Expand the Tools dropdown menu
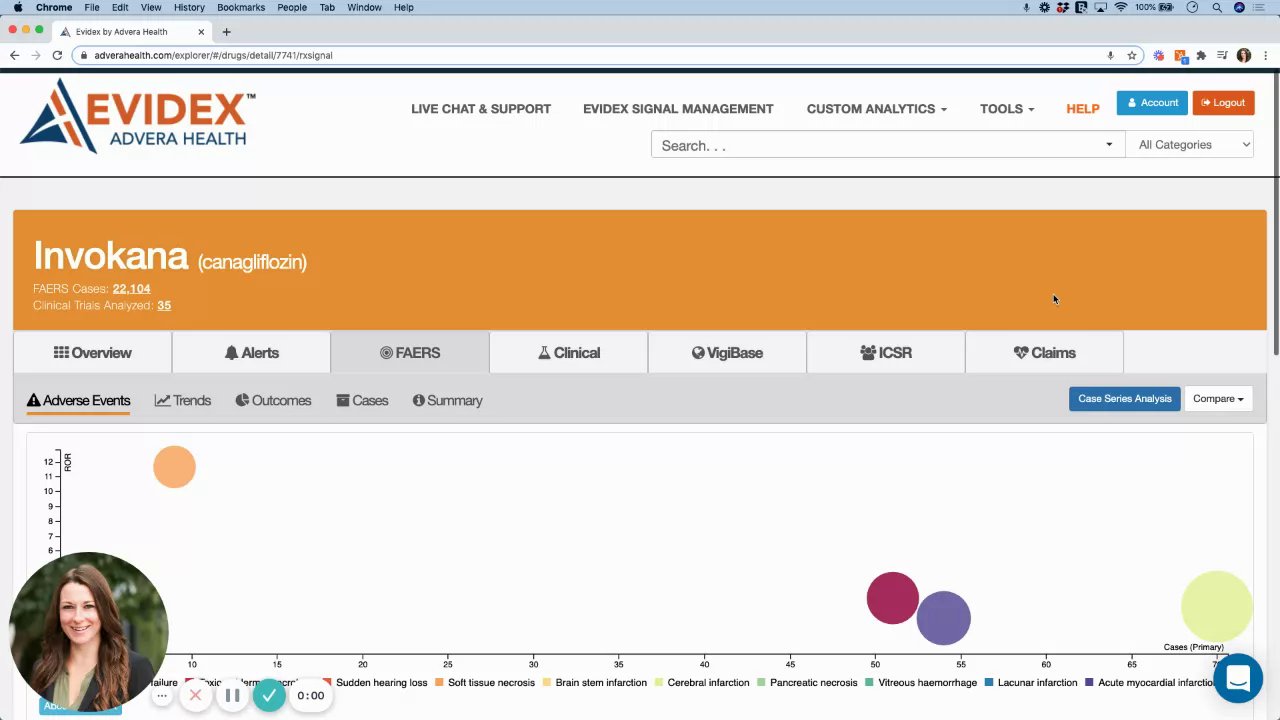 pos(1007,108)
